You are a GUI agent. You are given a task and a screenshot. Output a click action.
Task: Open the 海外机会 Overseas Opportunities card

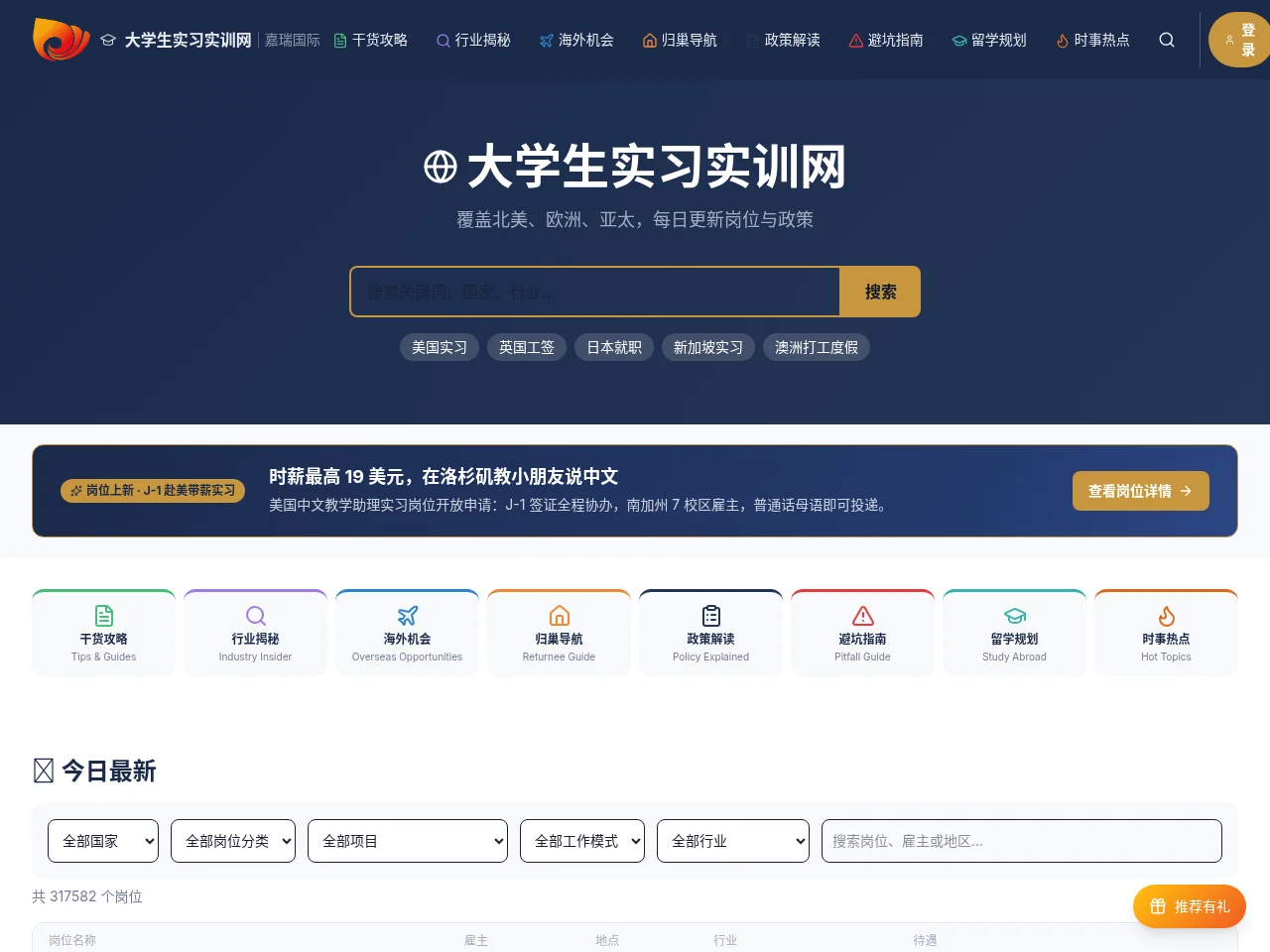(407, 633)
